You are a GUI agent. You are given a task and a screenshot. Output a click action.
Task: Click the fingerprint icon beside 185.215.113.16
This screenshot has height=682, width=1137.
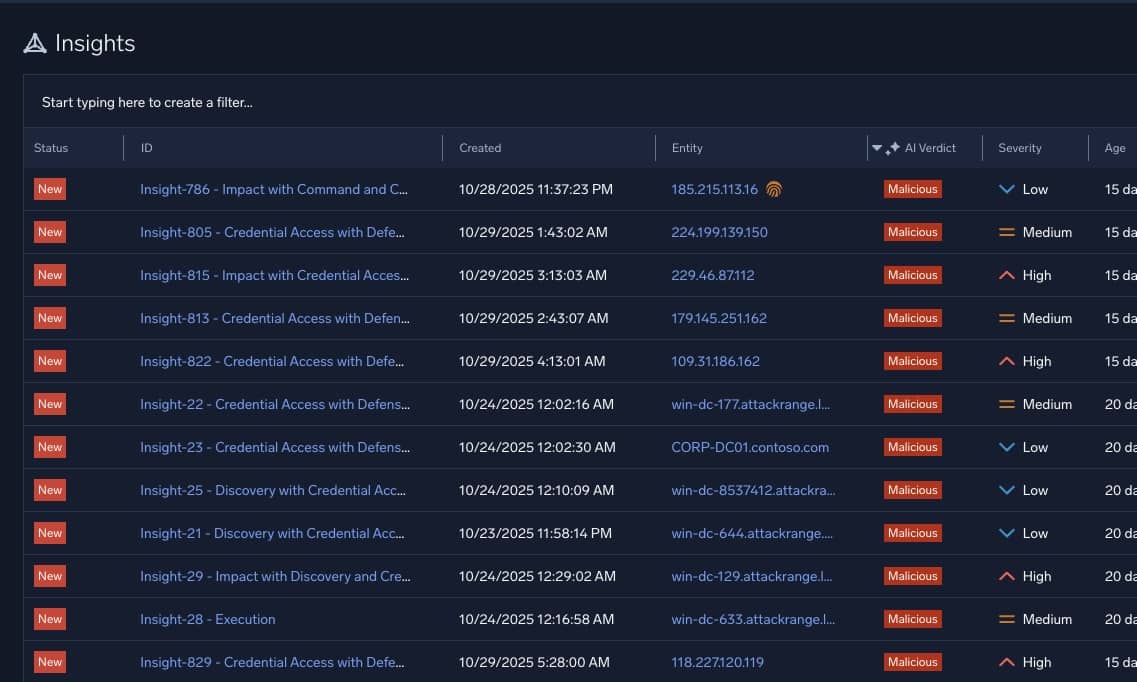[773, 189]
